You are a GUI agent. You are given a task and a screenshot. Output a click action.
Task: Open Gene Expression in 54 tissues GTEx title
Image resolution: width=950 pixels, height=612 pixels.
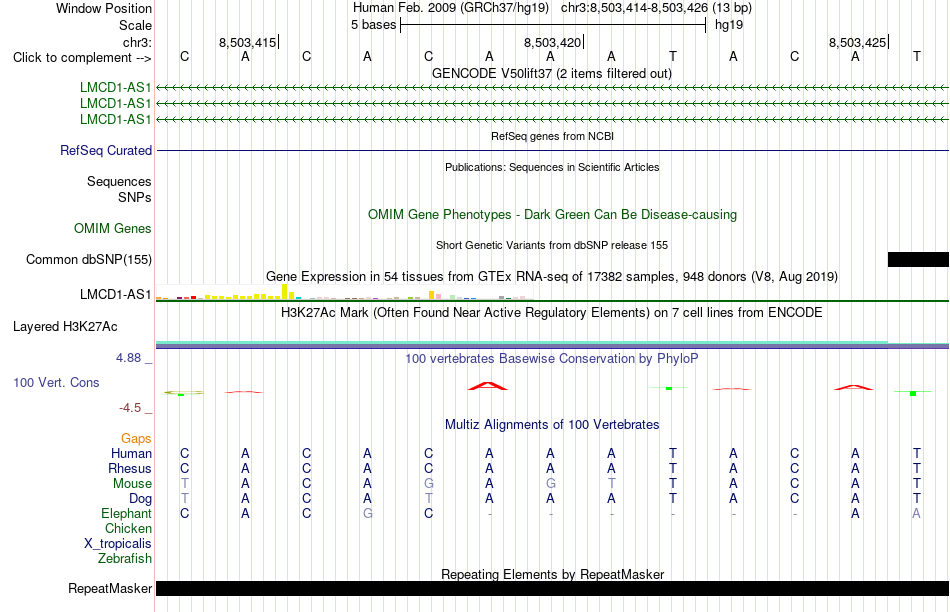pyautogui.click(x=552, y=276)
